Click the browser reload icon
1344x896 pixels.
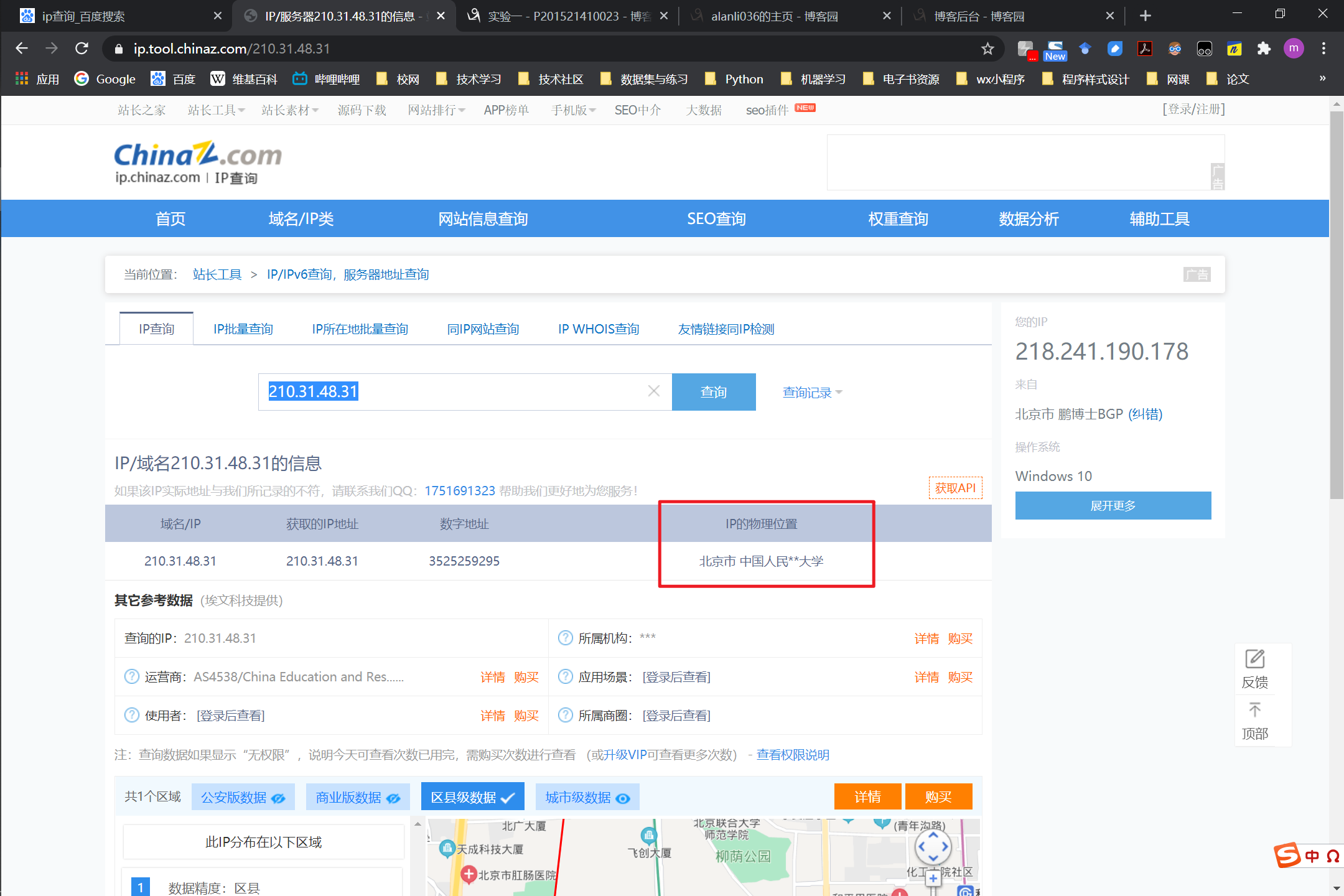[x=82, y=49]
